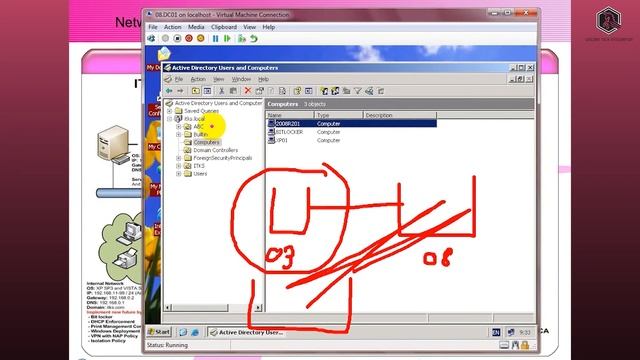Viewport: 640px width, 360px height.
Task: Open the Media menu
Action: tap(196, 27)
